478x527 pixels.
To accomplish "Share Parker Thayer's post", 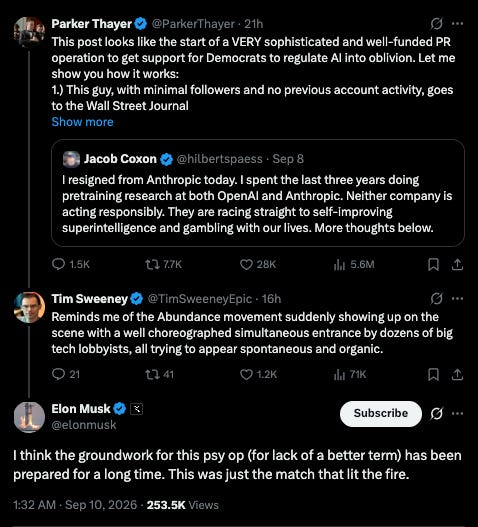I will point(457,265).
